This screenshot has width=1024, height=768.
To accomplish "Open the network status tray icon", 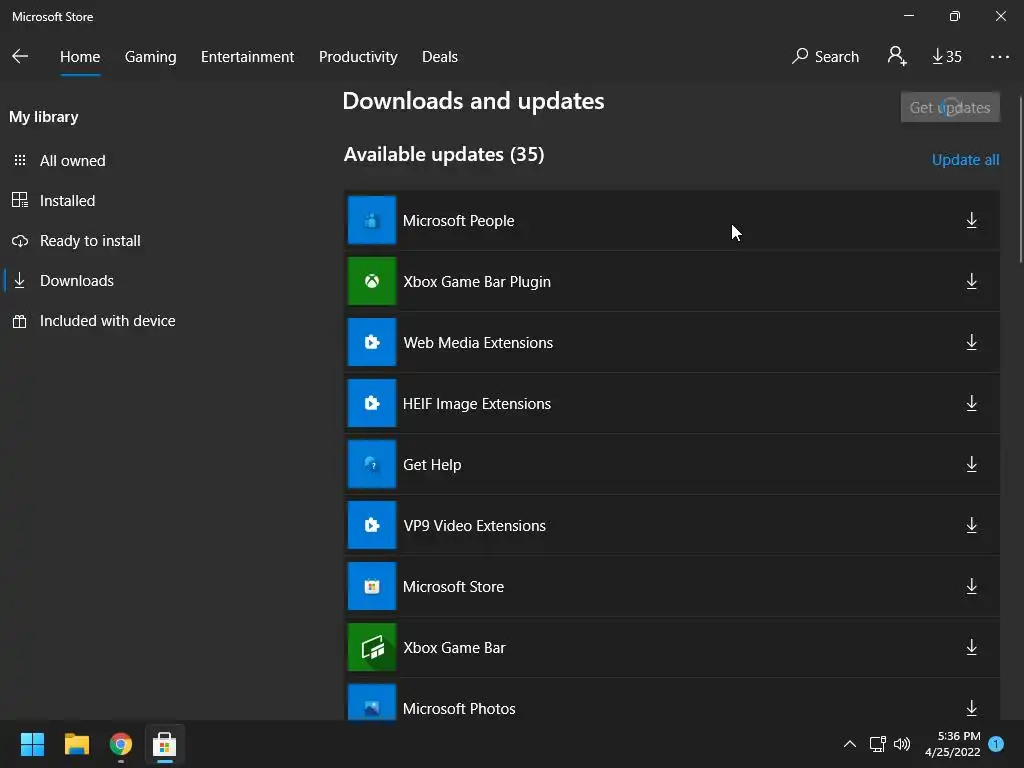I will [877, 744].
